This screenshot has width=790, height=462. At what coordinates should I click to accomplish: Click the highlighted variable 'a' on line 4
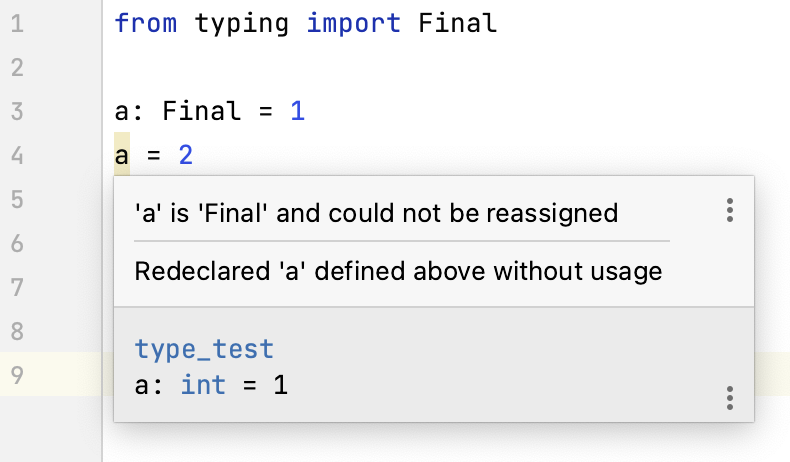[122, 155]
